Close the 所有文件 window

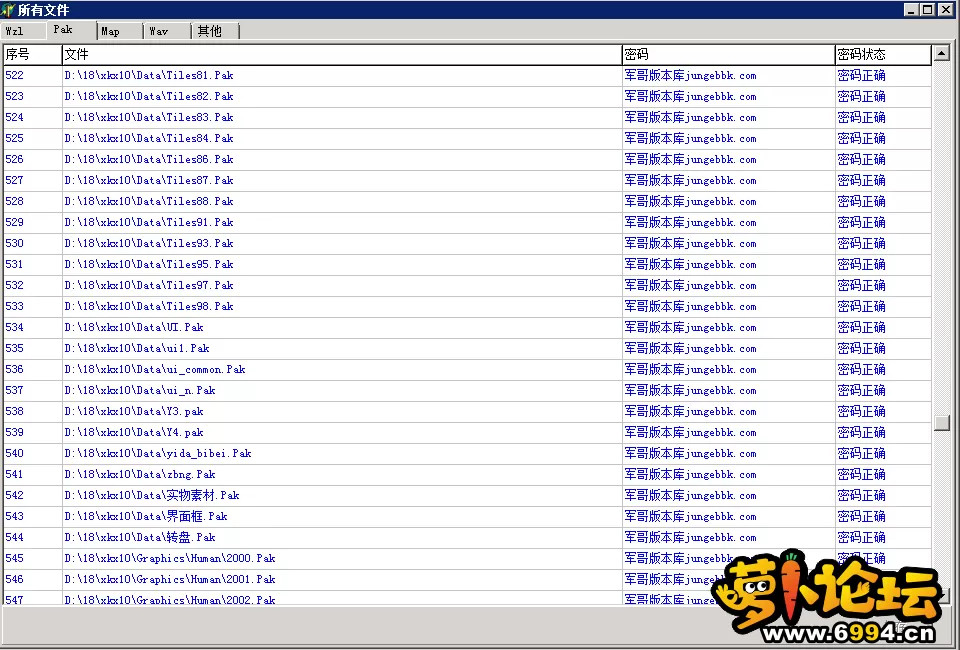pyautogui.click(x=945, y=10)
